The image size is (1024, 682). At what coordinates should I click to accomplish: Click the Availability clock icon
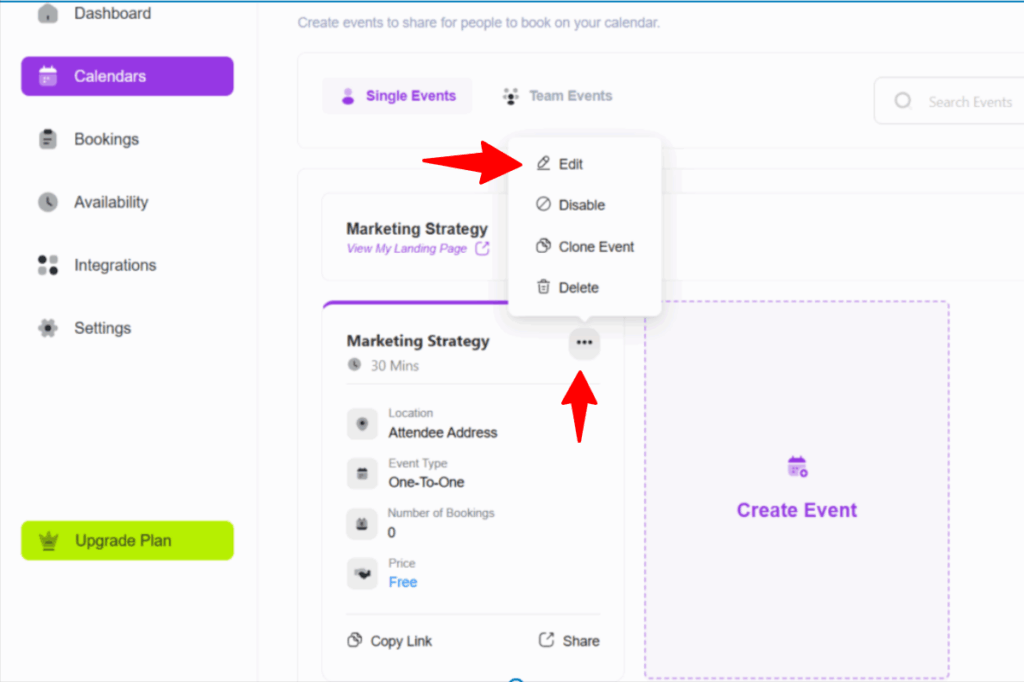pos(48,202)
